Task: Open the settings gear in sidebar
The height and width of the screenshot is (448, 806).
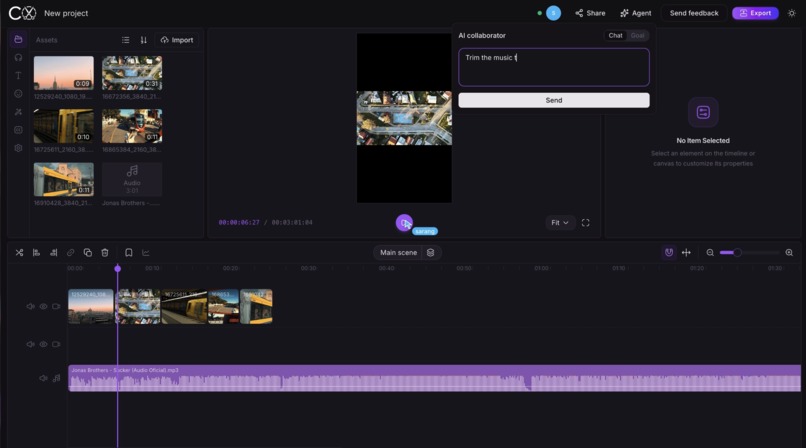Action: pyautogui.click(x=19, y=148)
